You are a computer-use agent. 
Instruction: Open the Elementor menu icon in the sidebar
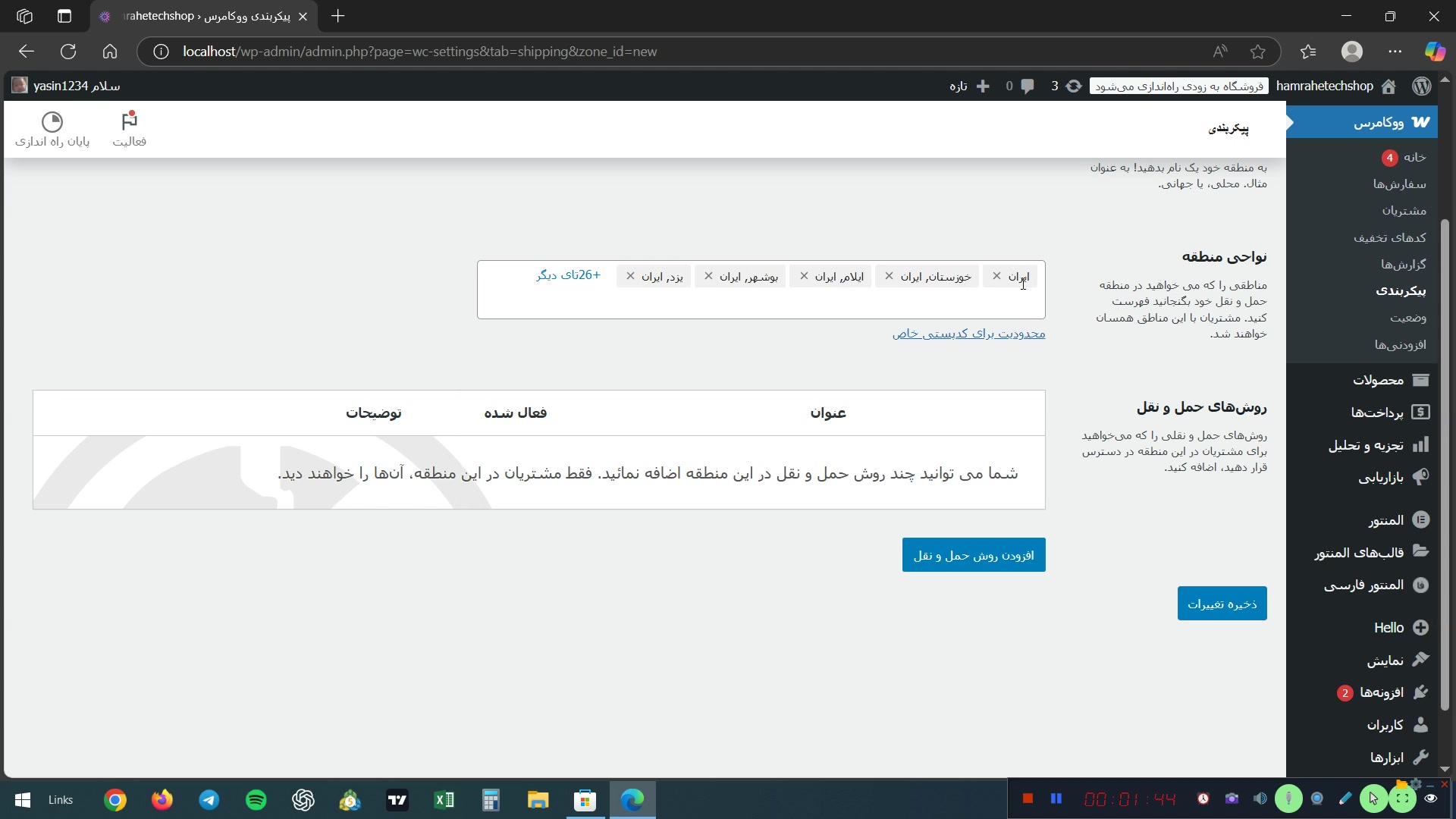[x=1420, y=519]
